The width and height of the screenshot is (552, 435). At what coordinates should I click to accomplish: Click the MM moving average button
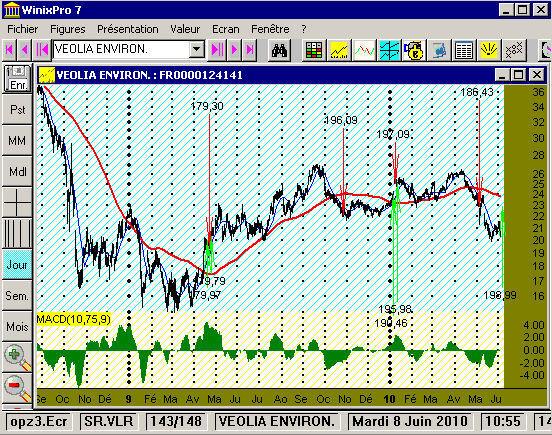(x=17, y=141)
